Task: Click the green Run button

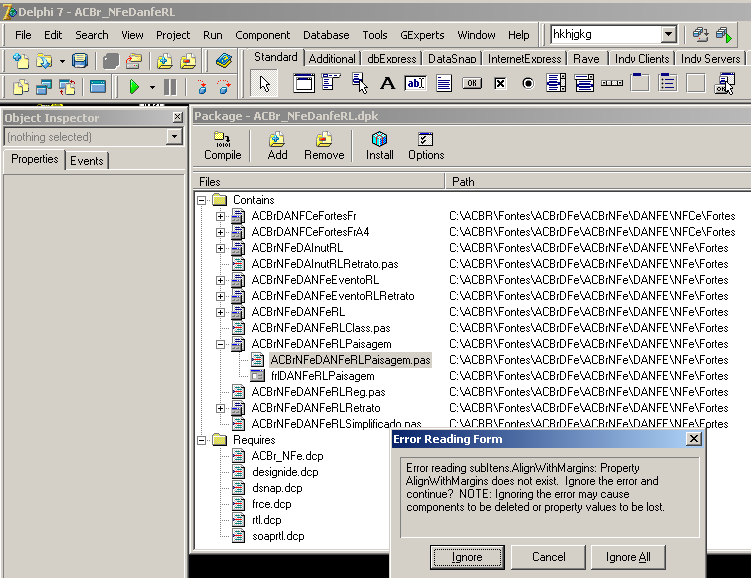Action: click(x=134, y=87)
